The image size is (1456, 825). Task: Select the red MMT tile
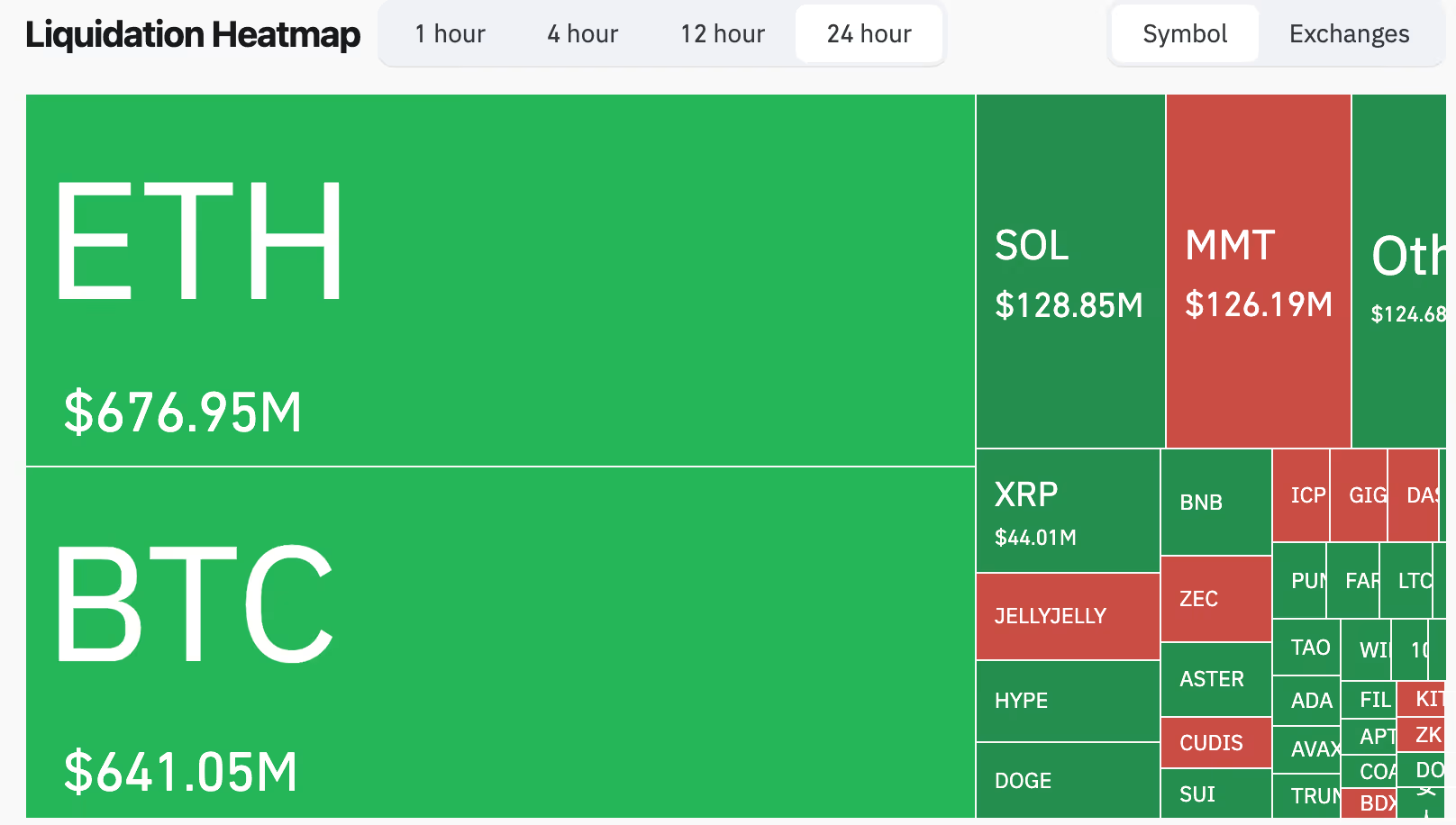click(1258, 270)
